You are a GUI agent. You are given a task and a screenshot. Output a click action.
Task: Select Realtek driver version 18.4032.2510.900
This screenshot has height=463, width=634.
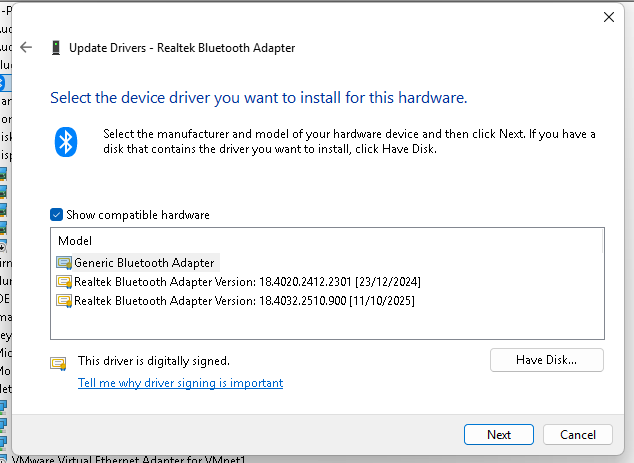236,300
